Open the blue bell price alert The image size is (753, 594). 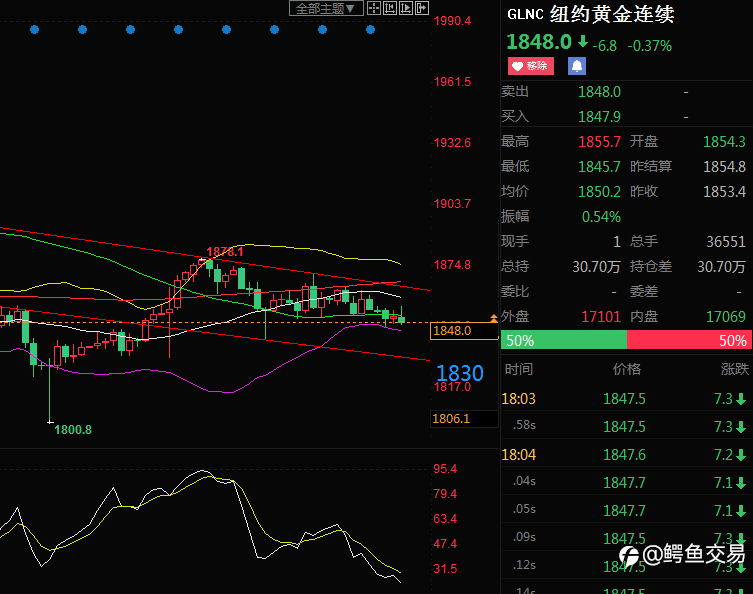(x=577, y=66)
